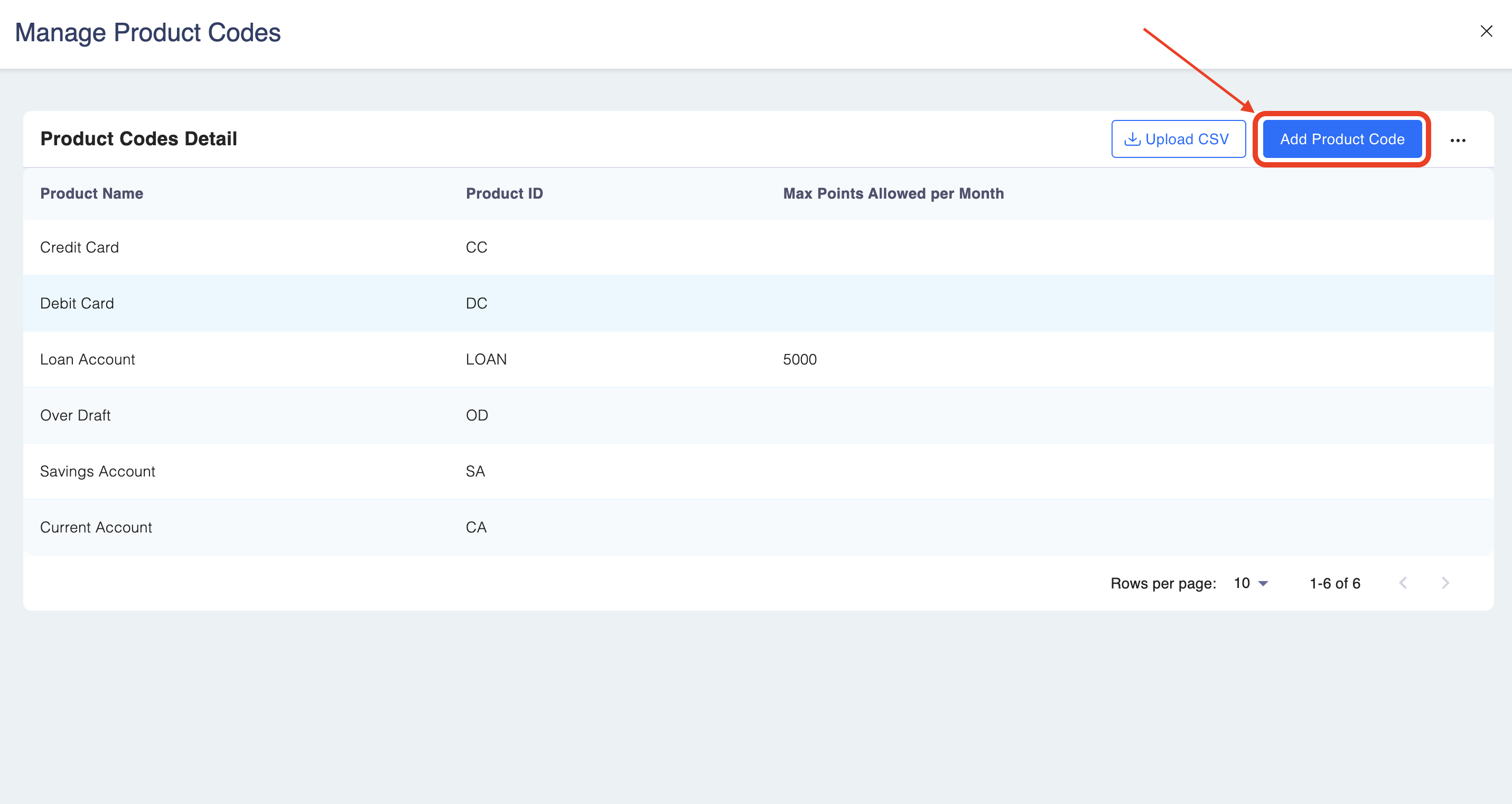Go to the previous page arrow
This screenshot has height=804, width=1512.
1403,583
